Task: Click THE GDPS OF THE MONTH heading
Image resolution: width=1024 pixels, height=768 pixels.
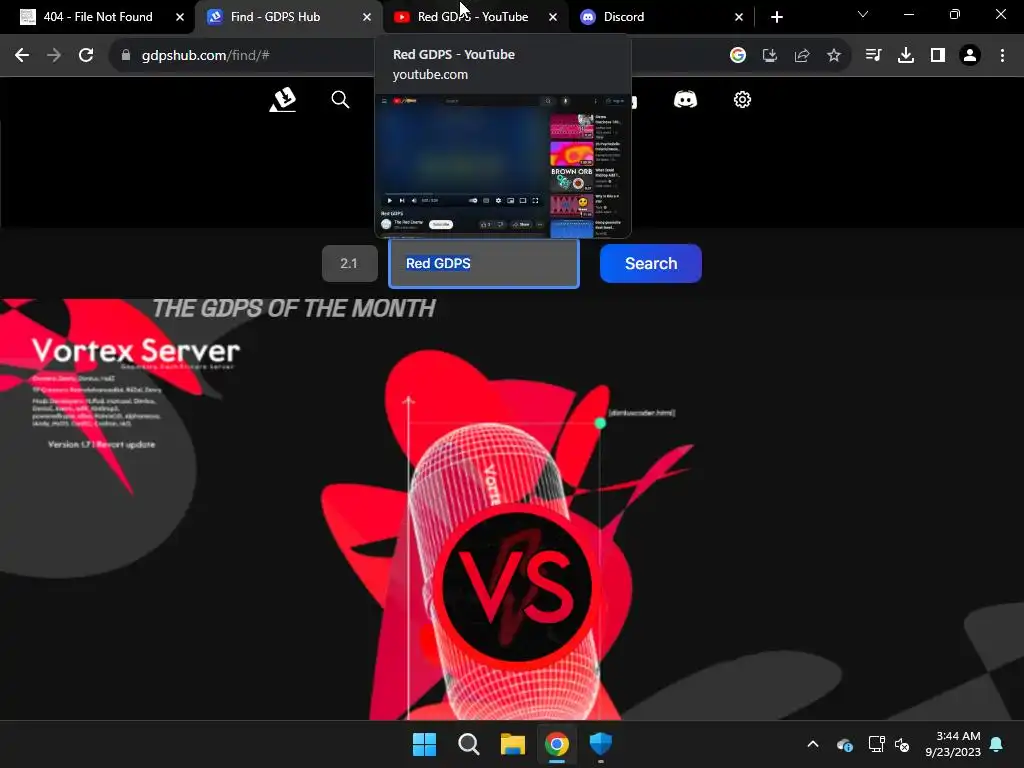Action: click(294, 308)
